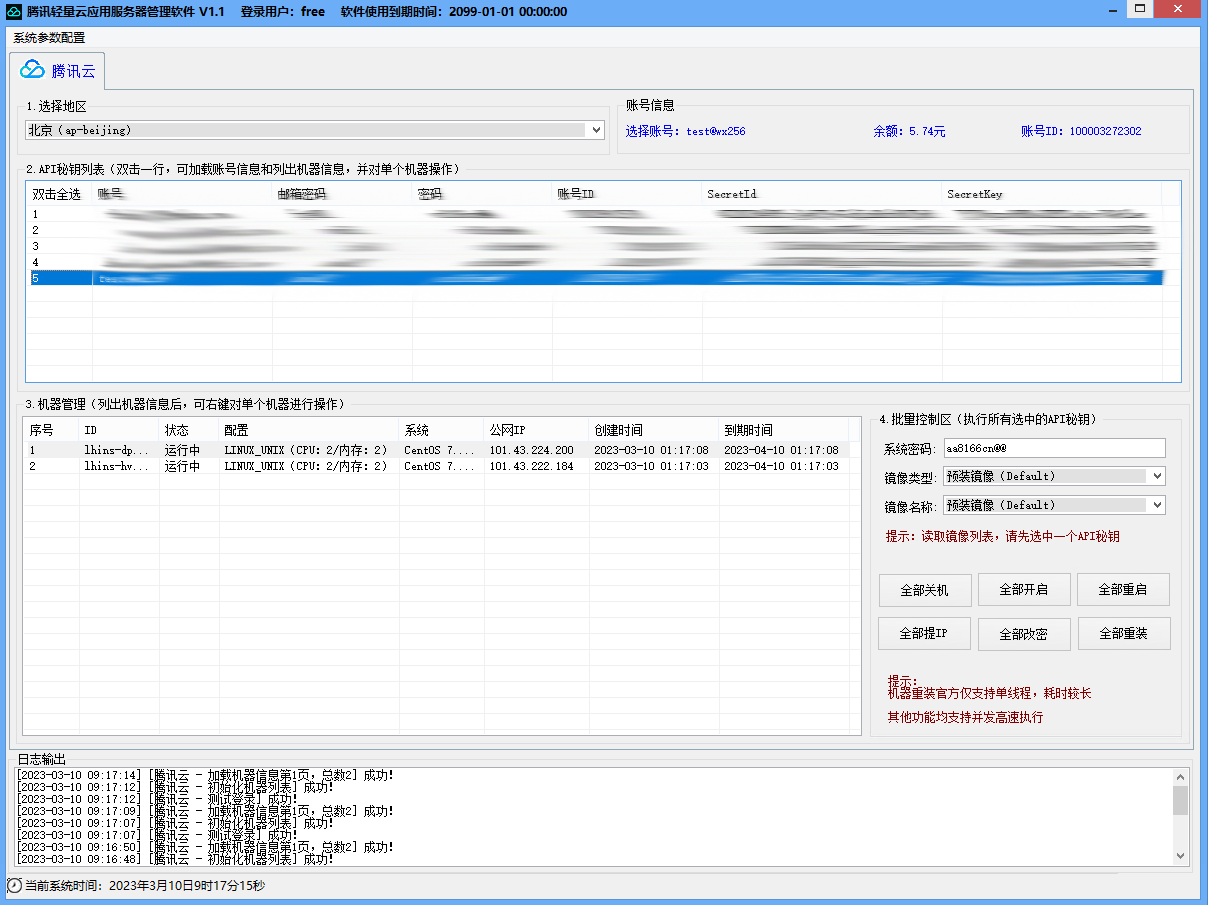Click the 双击全选 column header

point(58,194)
